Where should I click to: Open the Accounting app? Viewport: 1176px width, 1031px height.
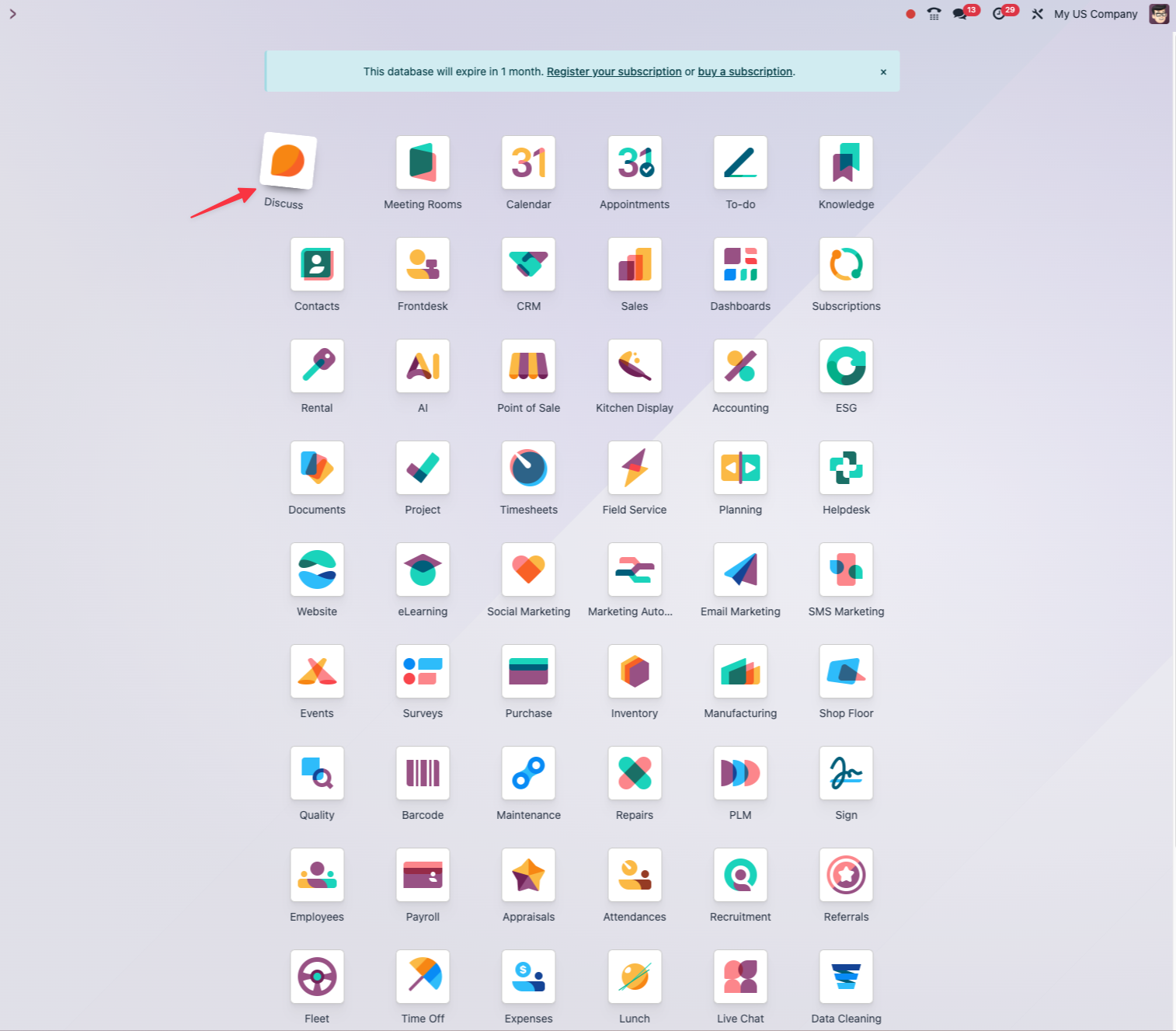pos(740,366)
